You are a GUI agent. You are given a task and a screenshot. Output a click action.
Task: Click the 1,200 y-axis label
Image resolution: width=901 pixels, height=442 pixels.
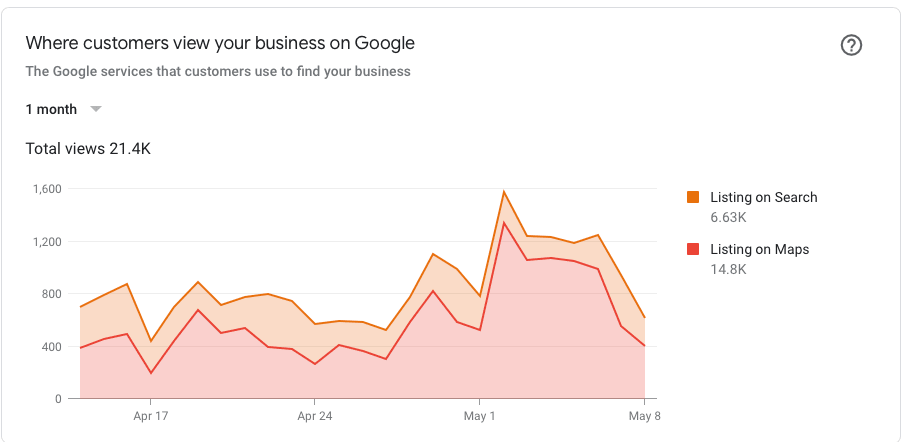47,242
